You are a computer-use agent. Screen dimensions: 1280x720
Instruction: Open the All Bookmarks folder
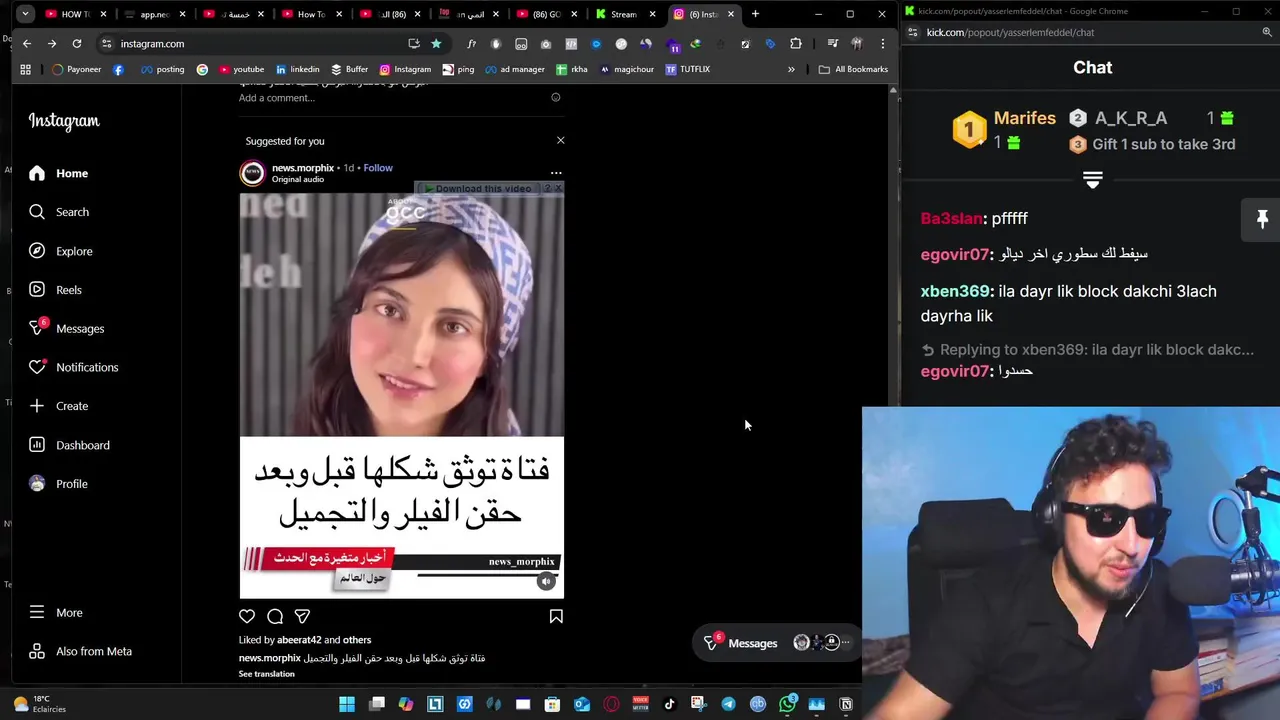pyautogui.click(x=853, y=69)
